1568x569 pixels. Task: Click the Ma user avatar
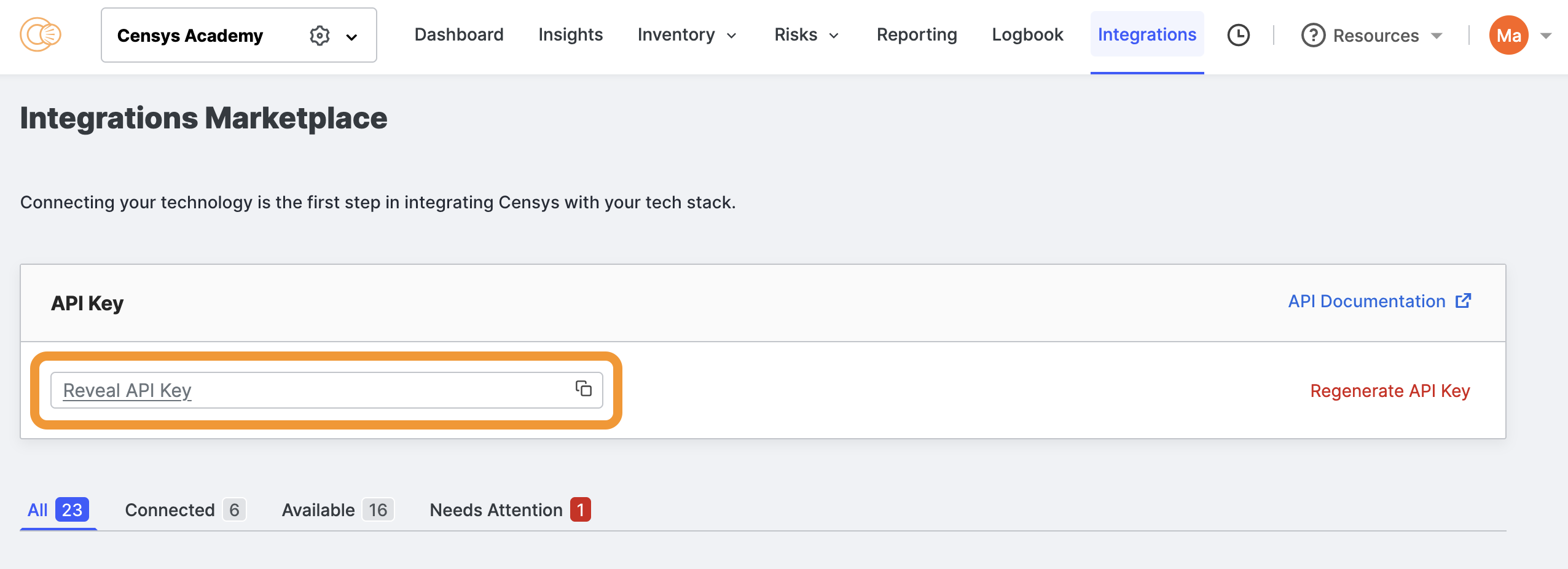click(x=1508, y=35)
